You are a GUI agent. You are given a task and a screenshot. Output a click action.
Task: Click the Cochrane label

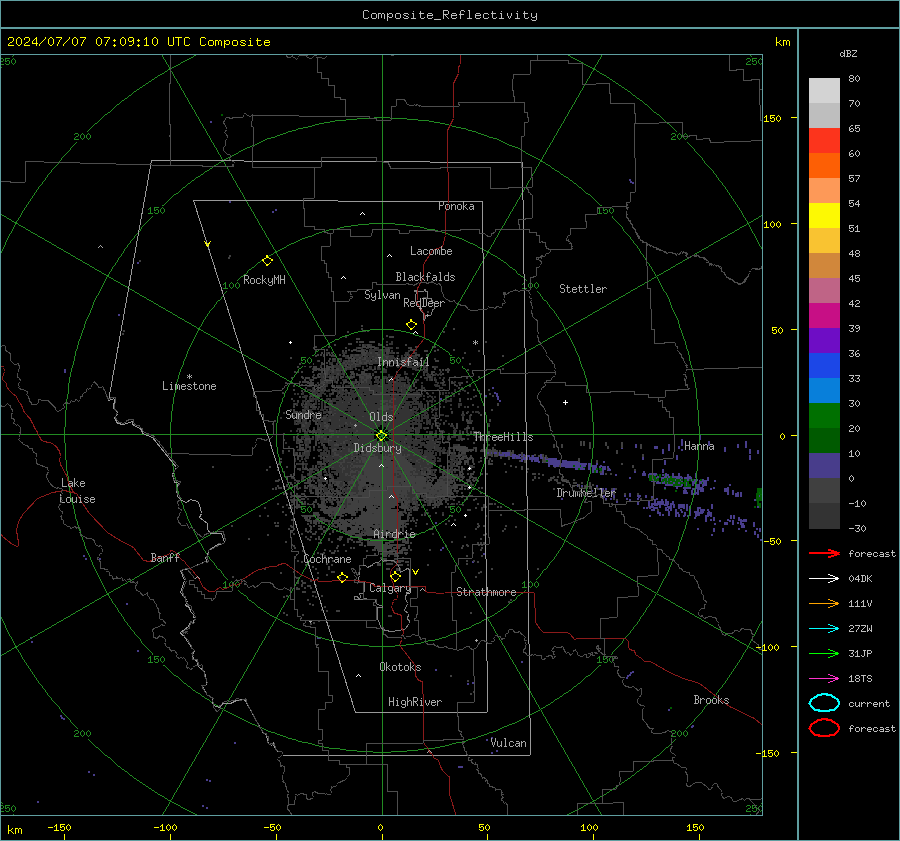(x=327, y=559)
